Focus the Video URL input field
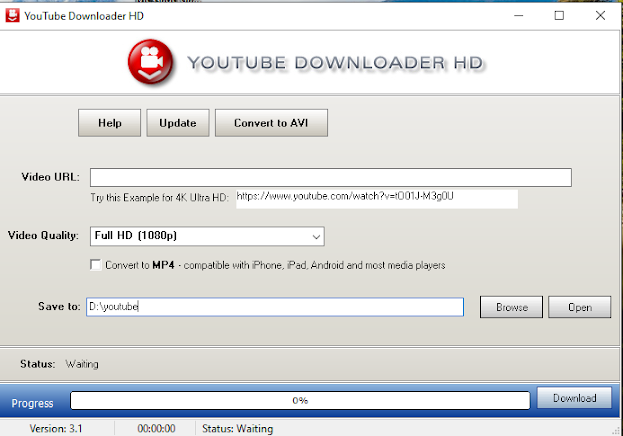The height and width of the screenshot is (436, 623). (331, 177)
